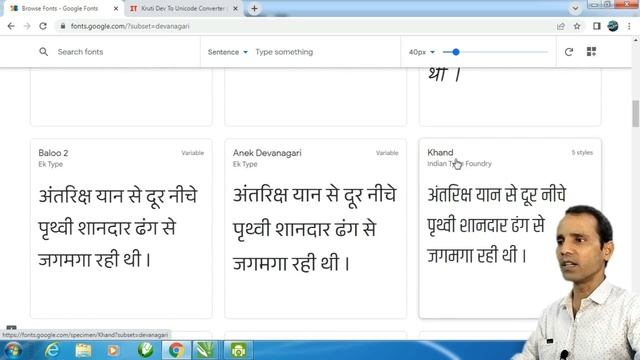Open File Explorer from taskbar
640x360 pixels.
click(83, 350)
